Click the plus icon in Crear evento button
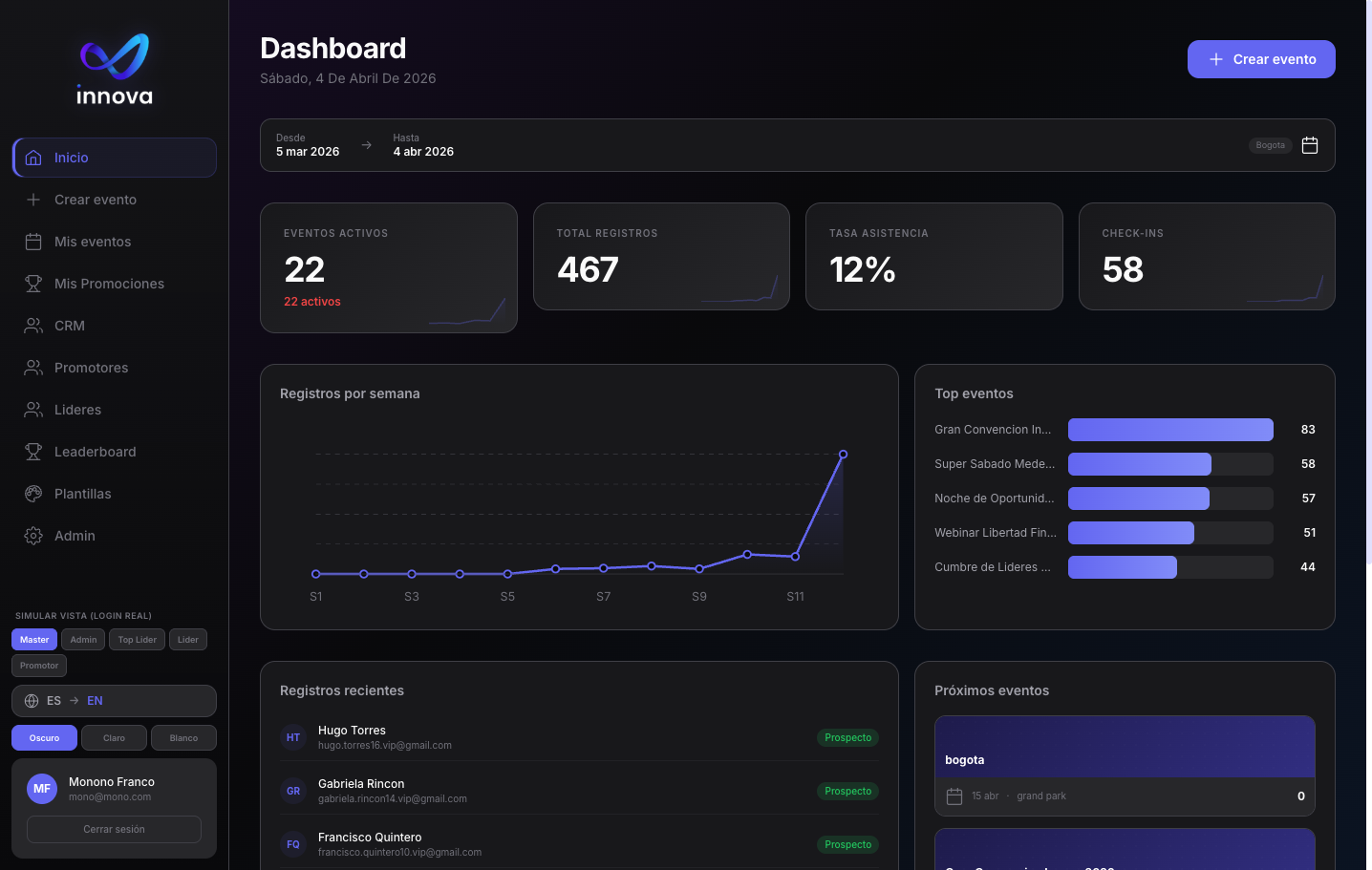Viewport: 1372px width, 870px height. point(1216,59)
